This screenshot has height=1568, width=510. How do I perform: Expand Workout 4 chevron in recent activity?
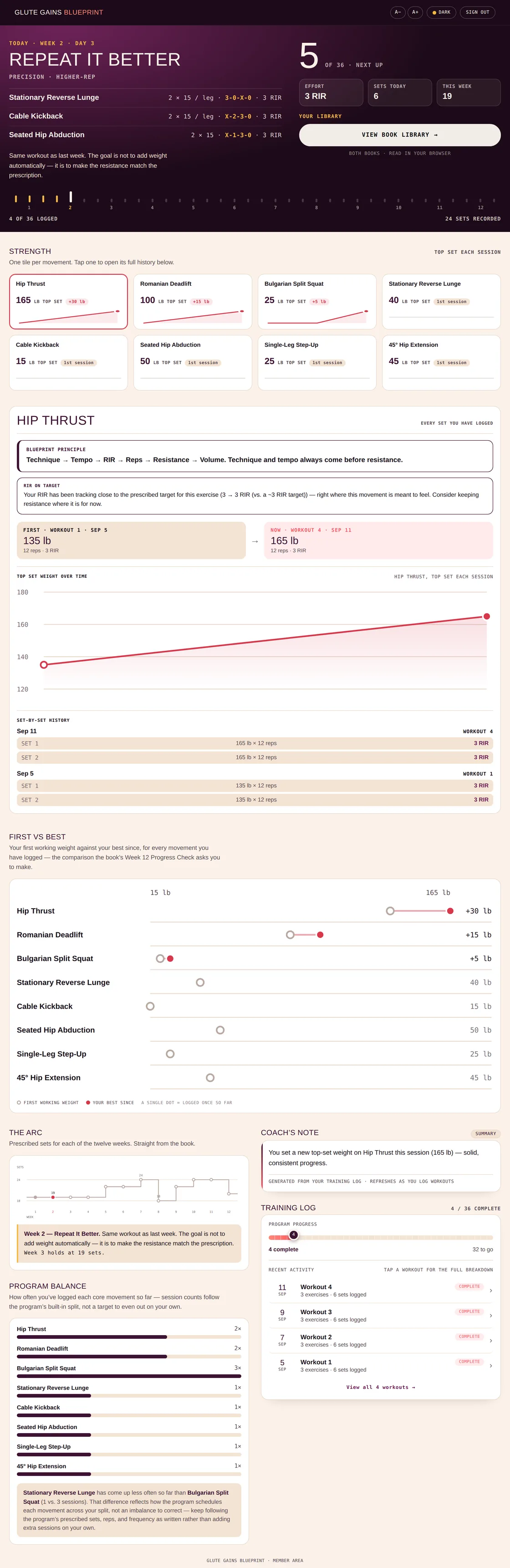[490, 1290]
